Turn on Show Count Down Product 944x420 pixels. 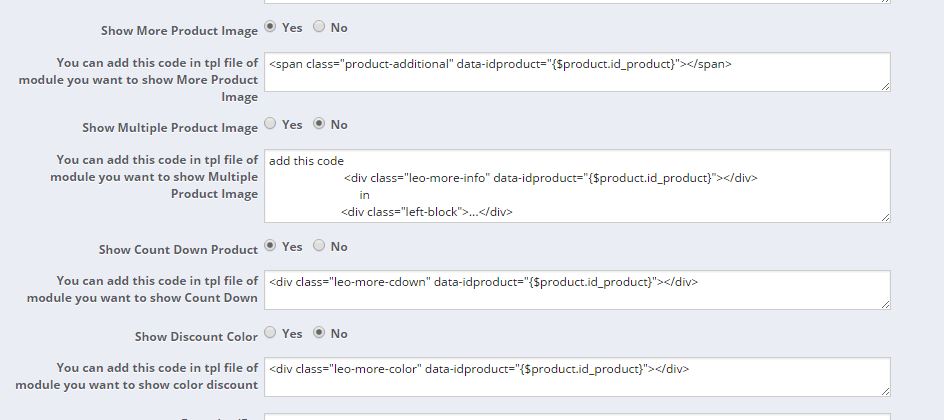click(x=271, y=246)
